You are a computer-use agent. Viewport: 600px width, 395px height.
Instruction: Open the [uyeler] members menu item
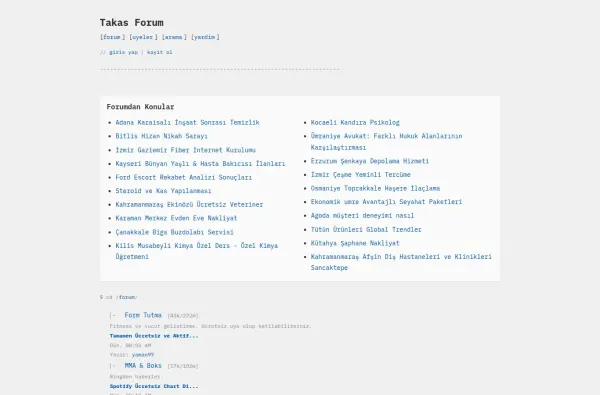(x=143, y=37)
